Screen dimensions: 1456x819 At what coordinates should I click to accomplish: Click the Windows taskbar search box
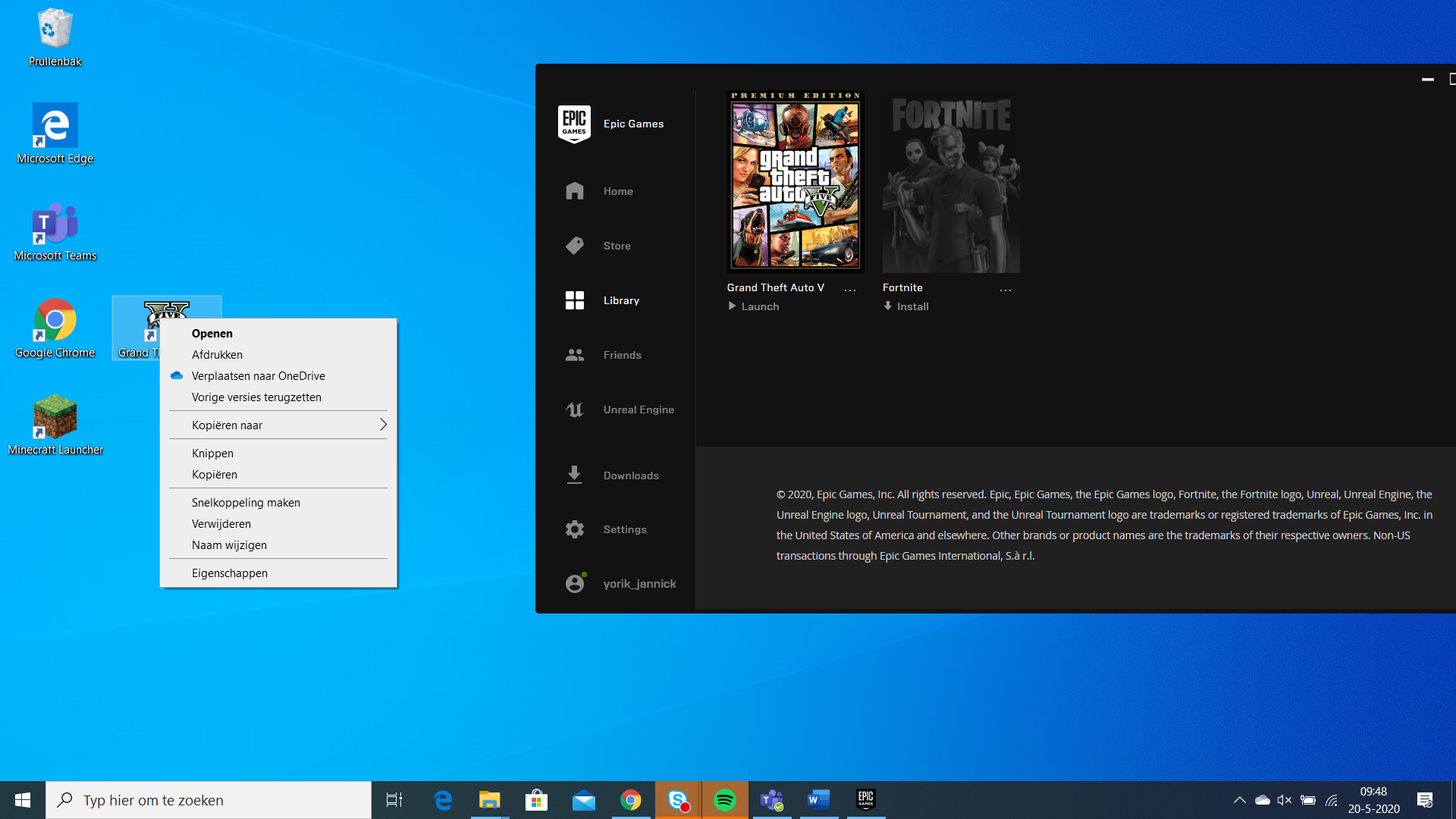[209, 800]
